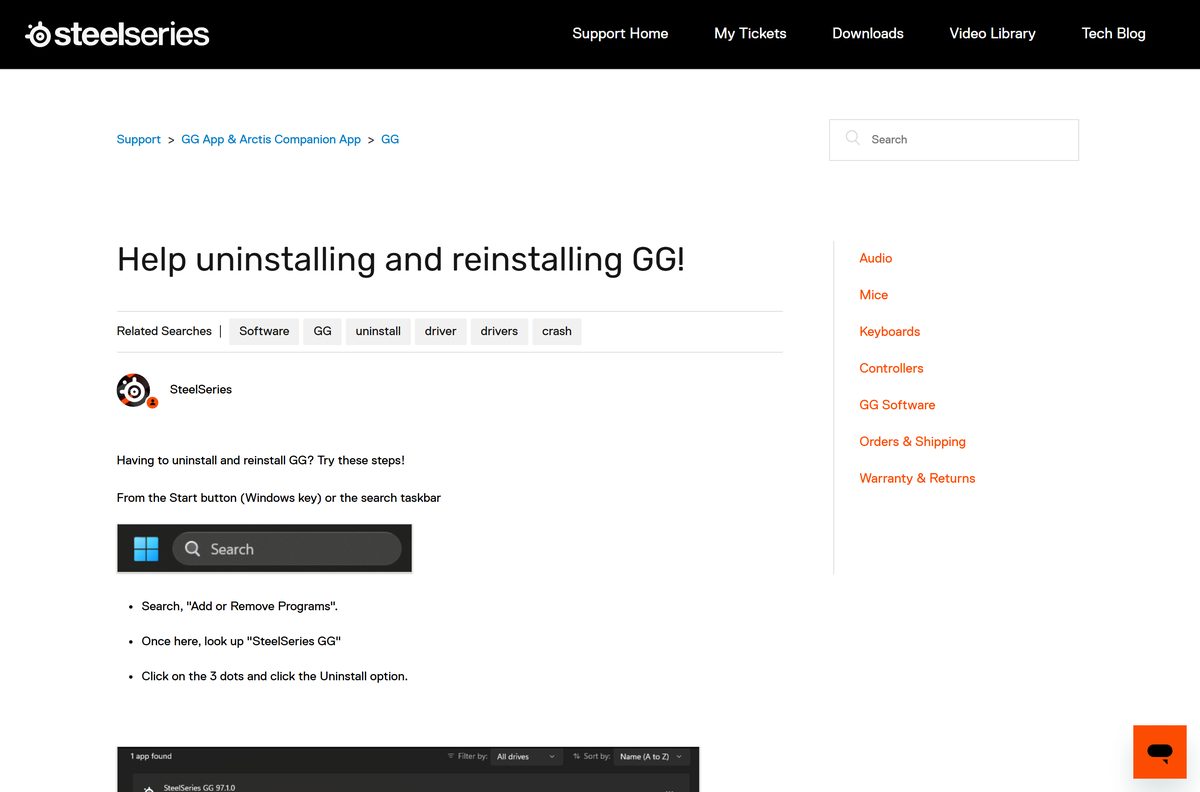Open GG App & Arctis Companion App breadcrumb
Viewport: 1200px width, 792px height.
tap(271, 139)
